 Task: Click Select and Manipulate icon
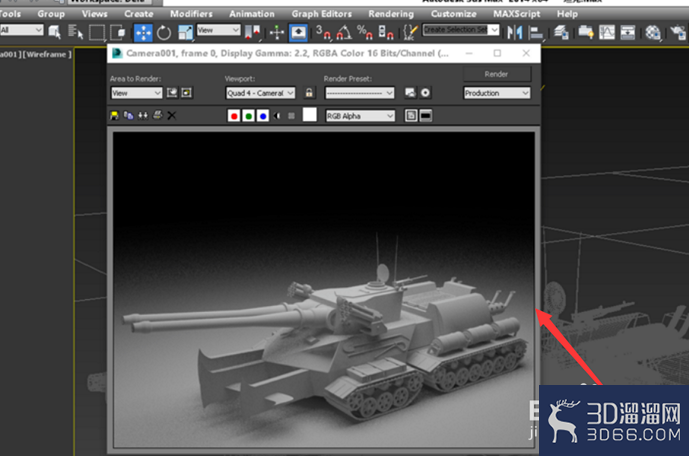(277, 32)
